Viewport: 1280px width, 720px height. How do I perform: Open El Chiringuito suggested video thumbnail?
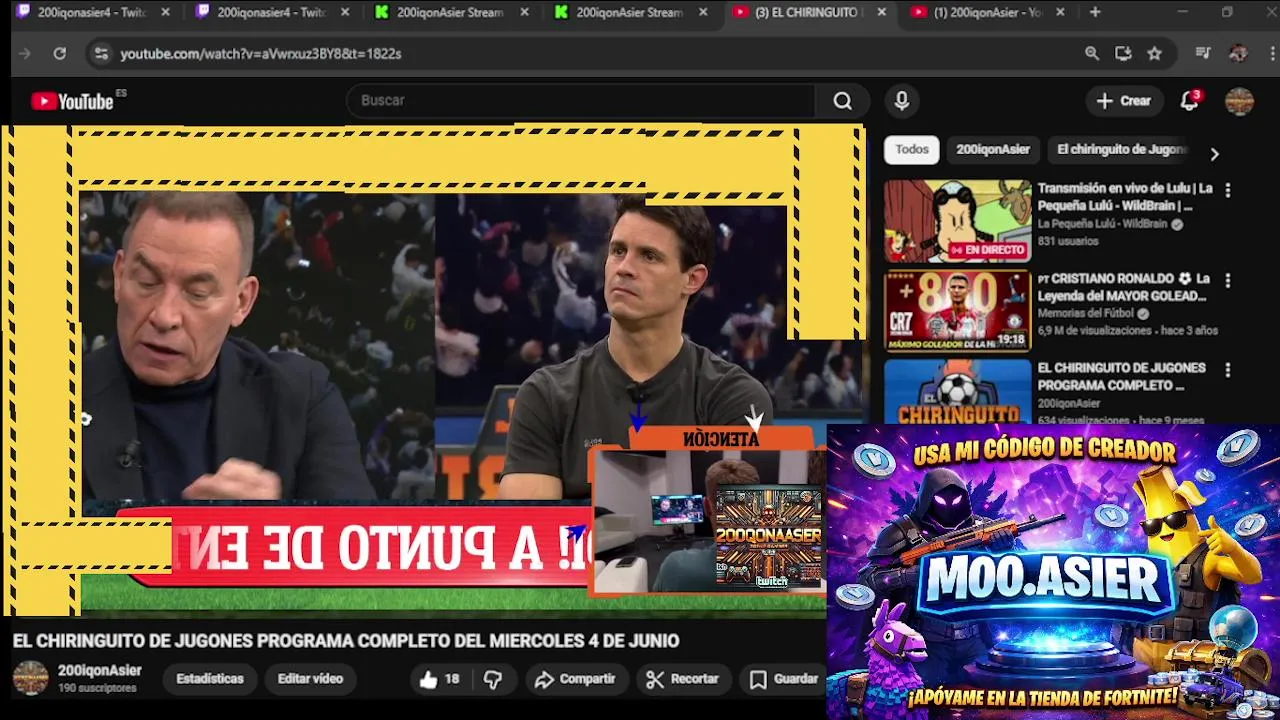(957, 391)
